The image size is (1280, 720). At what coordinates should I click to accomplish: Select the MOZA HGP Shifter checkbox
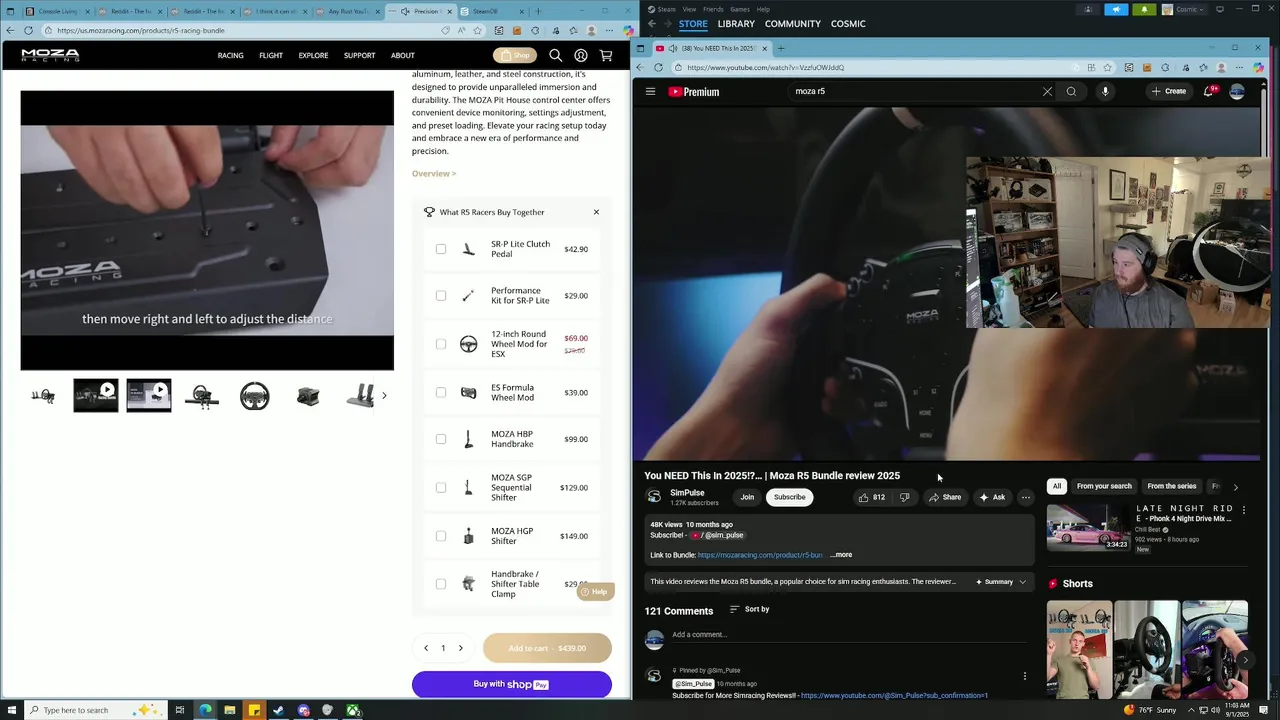pos(441,536)
